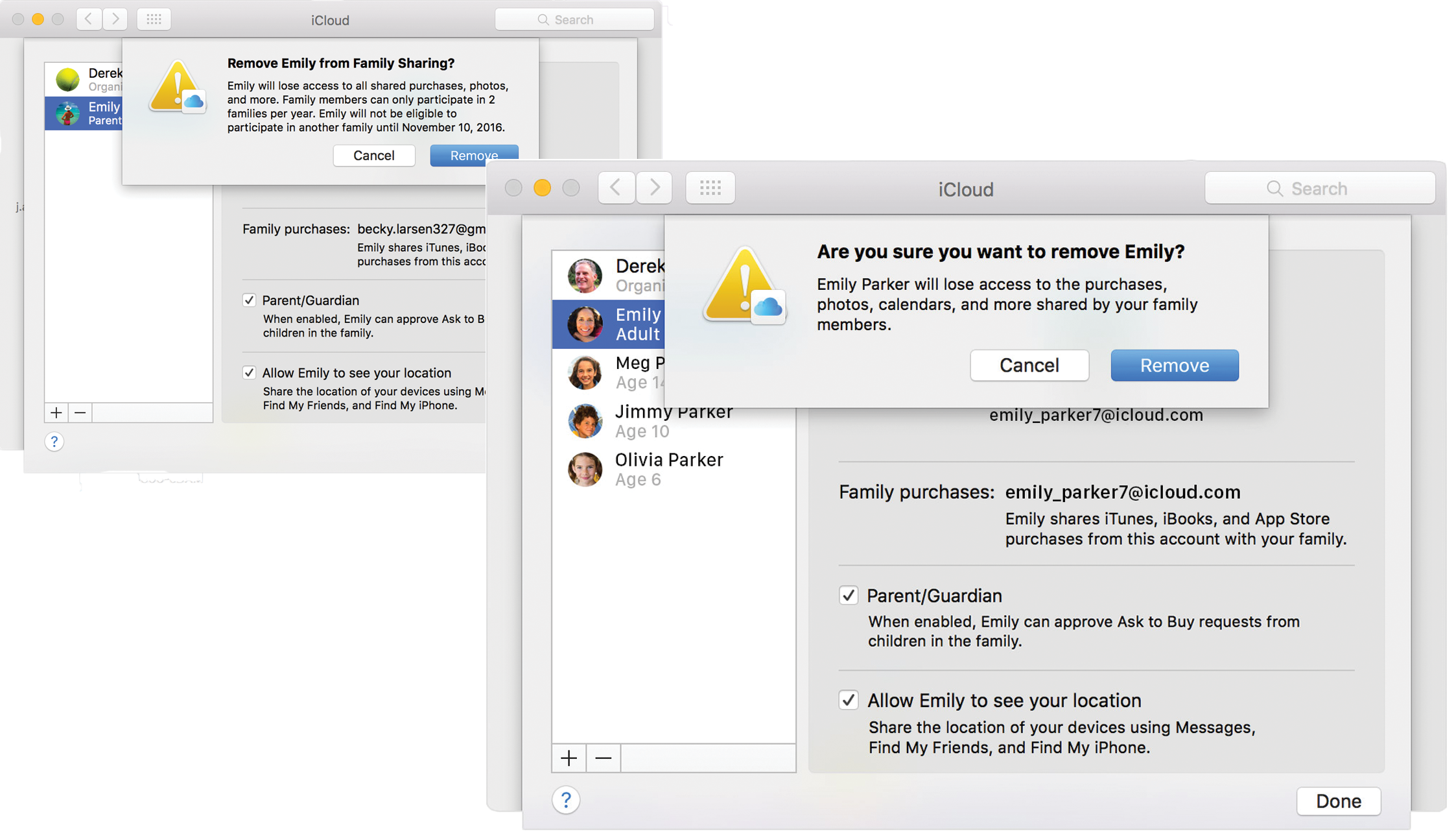Open the help button in the front iCloud window
This screenshot has height=838, width=1456.
tap(566, 800)
